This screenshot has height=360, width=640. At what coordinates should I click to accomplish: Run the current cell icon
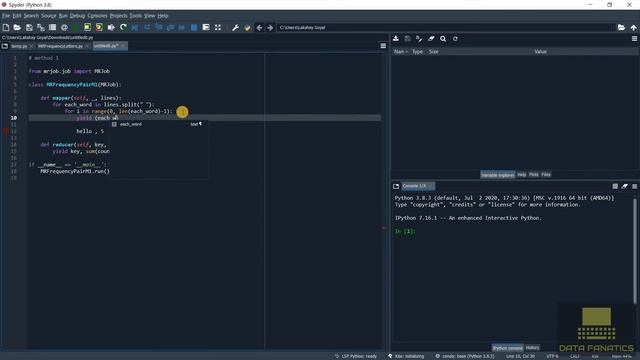(x=87, y=27)
